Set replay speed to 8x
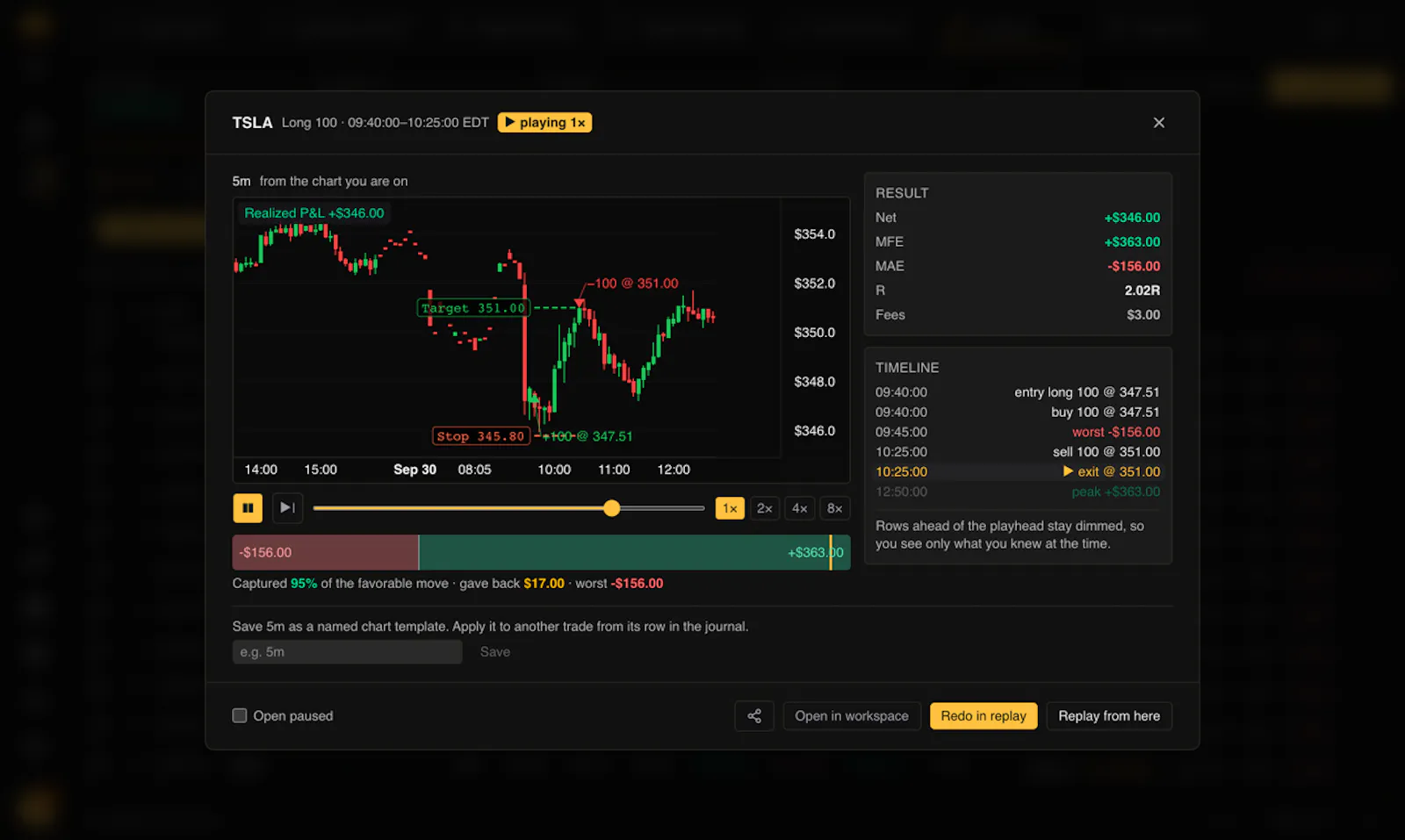 pyautogui.click(x=835, y=508)
